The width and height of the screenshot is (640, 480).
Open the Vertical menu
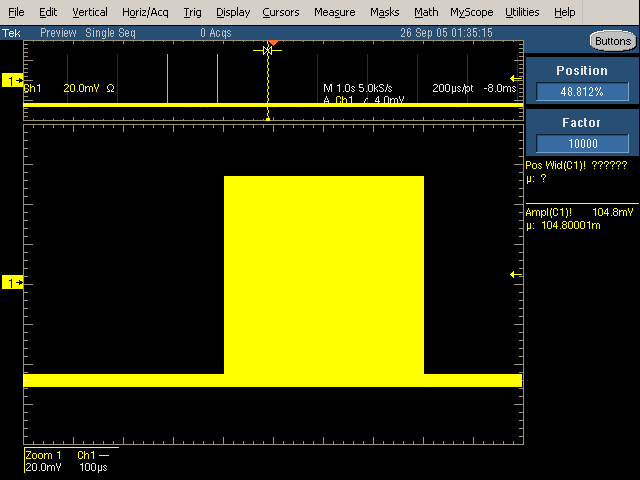pyautogui.click(x=90, y=12)
